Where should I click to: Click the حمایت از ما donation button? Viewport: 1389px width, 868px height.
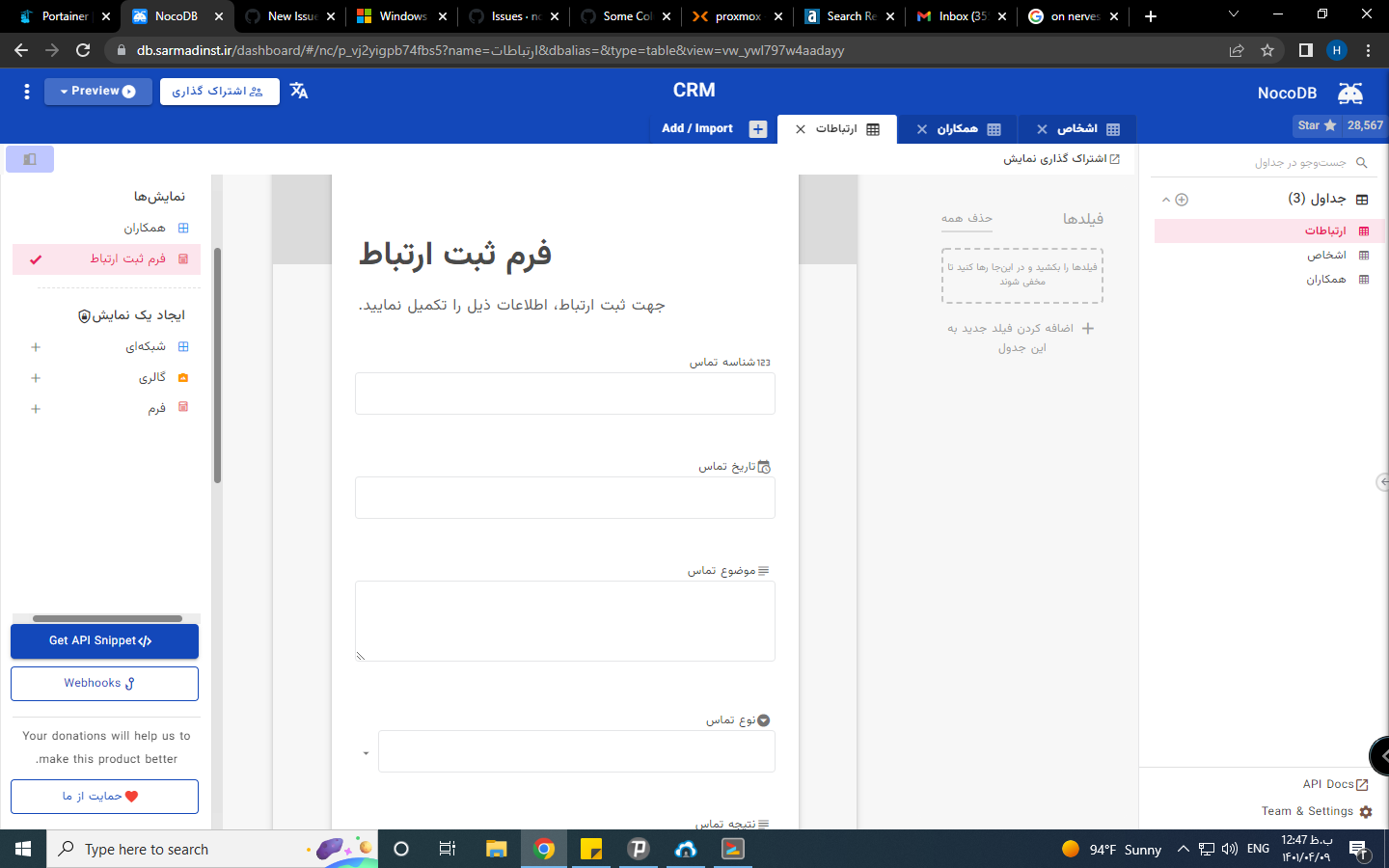tap(104, 797)
